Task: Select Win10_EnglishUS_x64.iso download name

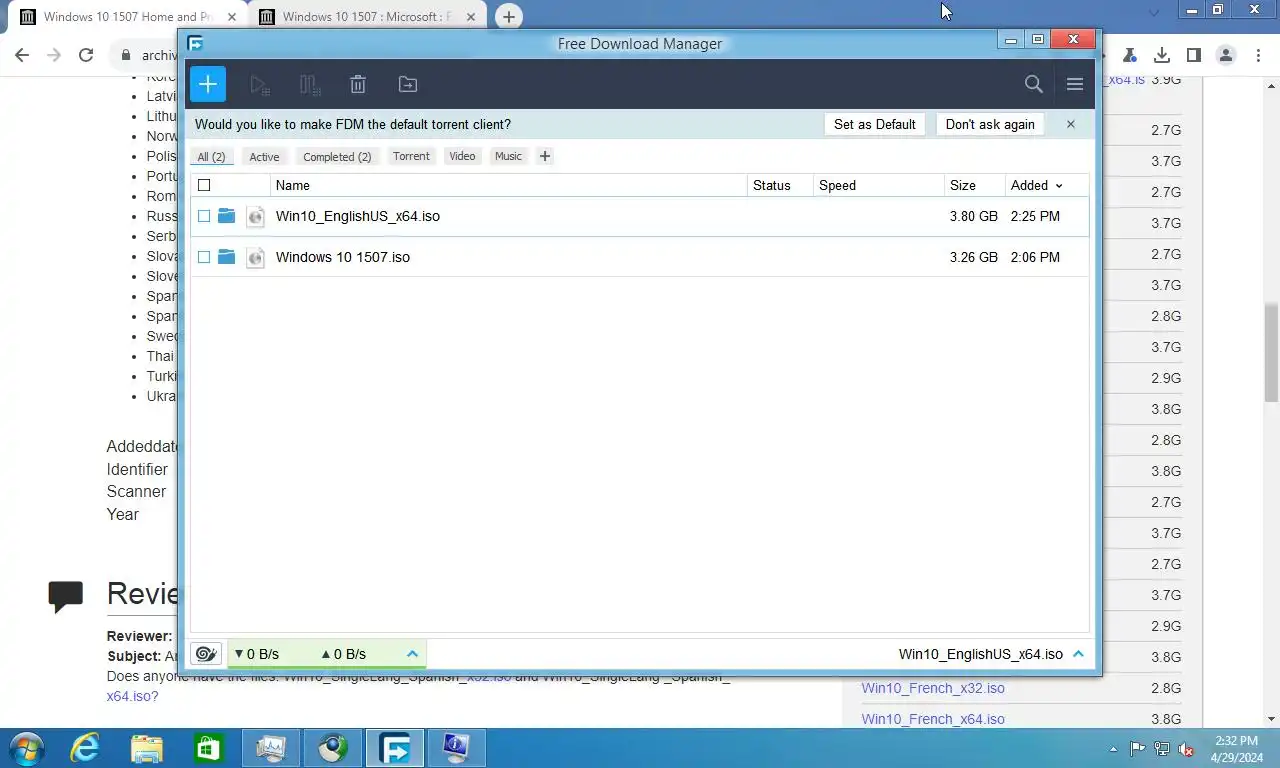Action: pyautogui.click(x=358, y=216)
